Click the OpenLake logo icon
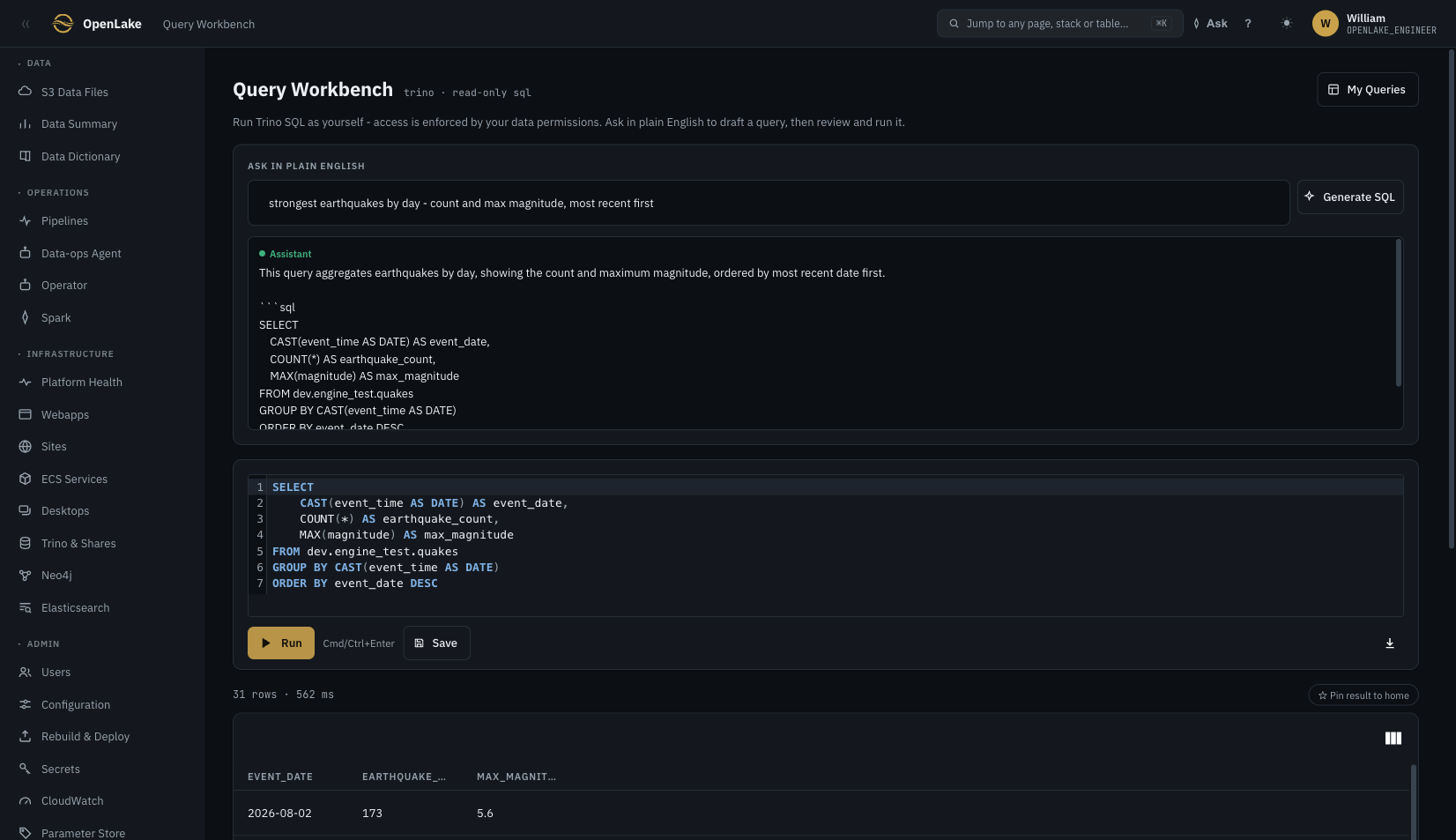Viewport: 1456px width, 840px height. point(63,24)
